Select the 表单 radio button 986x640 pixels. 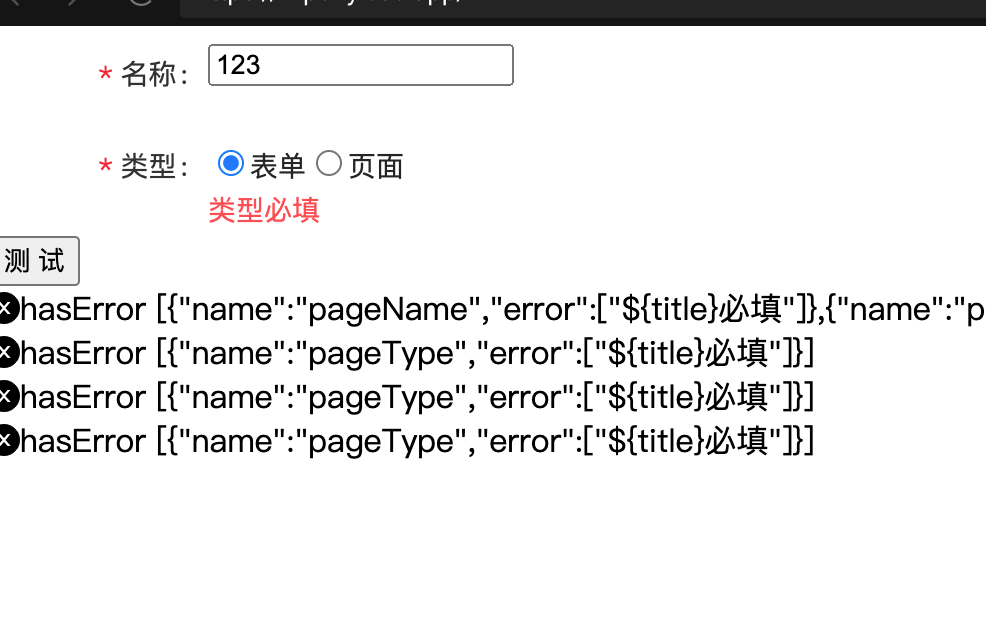tap(231, 163)
